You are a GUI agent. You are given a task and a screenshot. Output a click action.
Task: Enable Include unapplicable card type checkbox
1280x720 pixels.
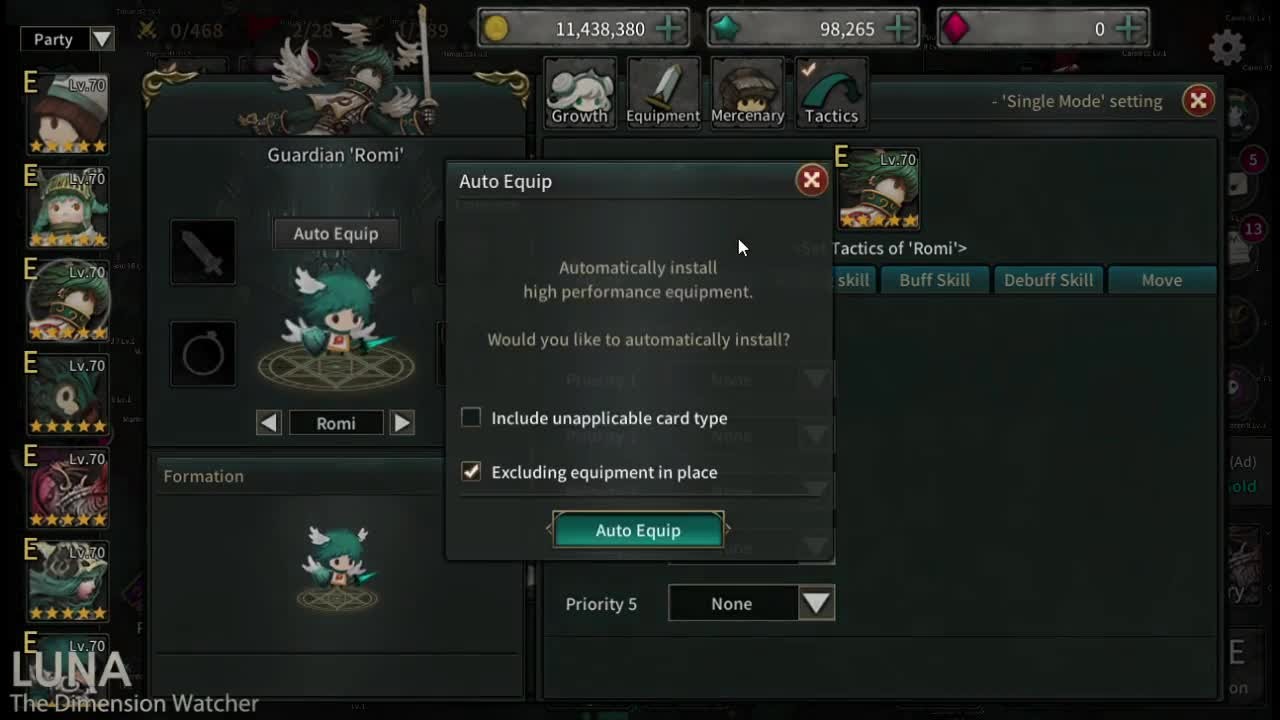click(471, 417)
